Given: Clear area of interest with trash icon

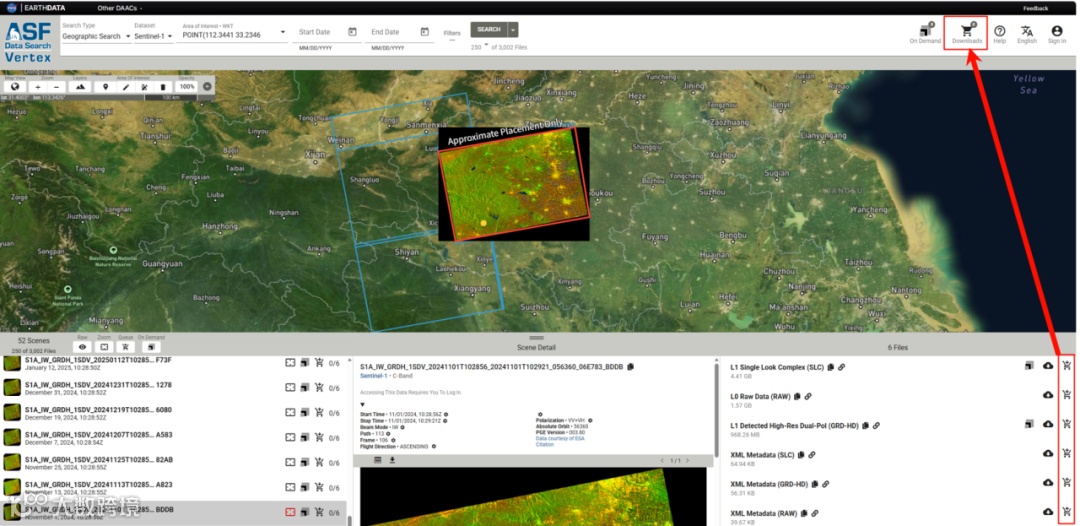Looking at the screenshot, I should click(x=162, y=87).
